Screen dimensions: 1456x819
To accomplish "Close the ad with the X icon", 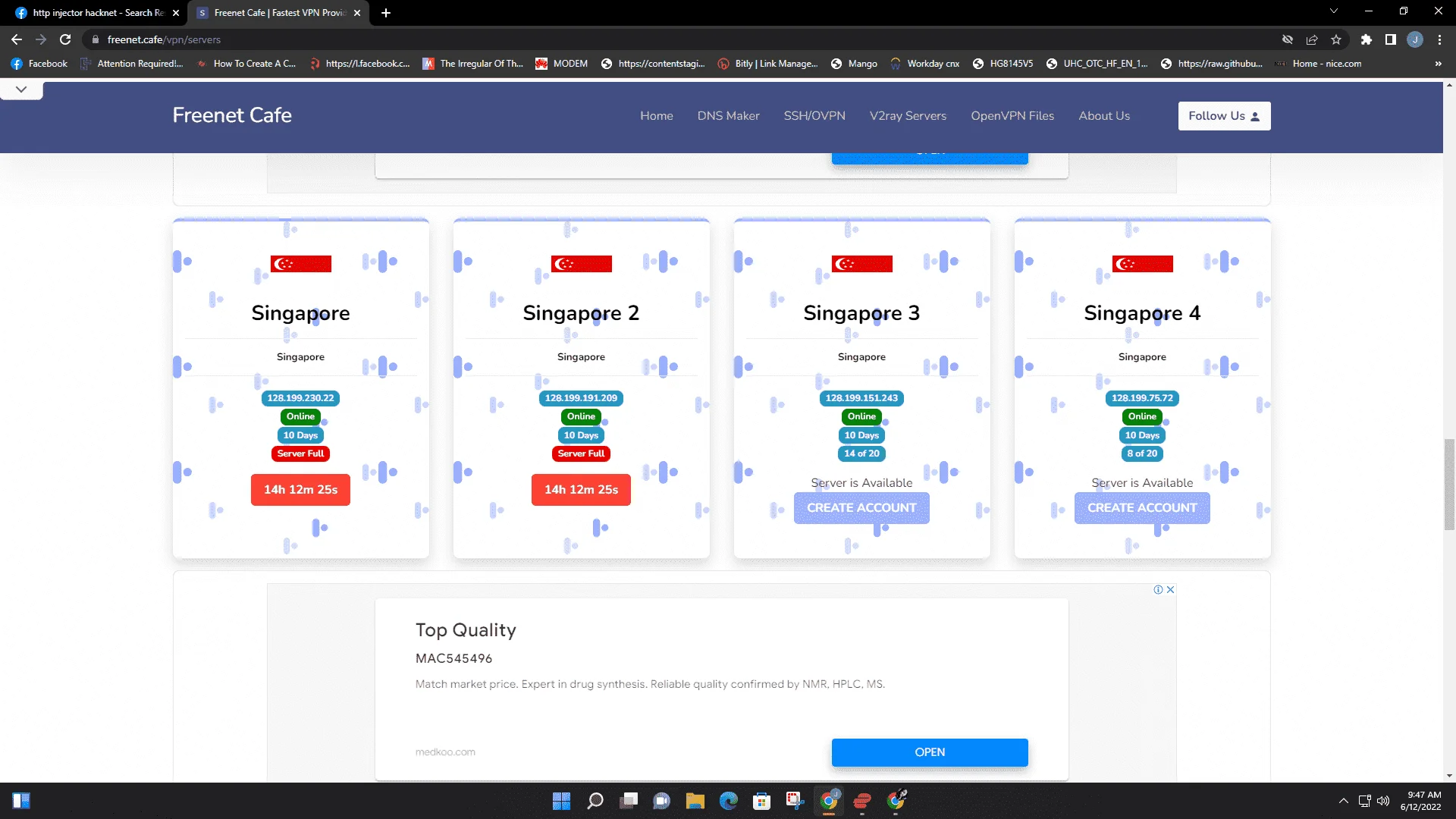I will [x=1171, y=590].
